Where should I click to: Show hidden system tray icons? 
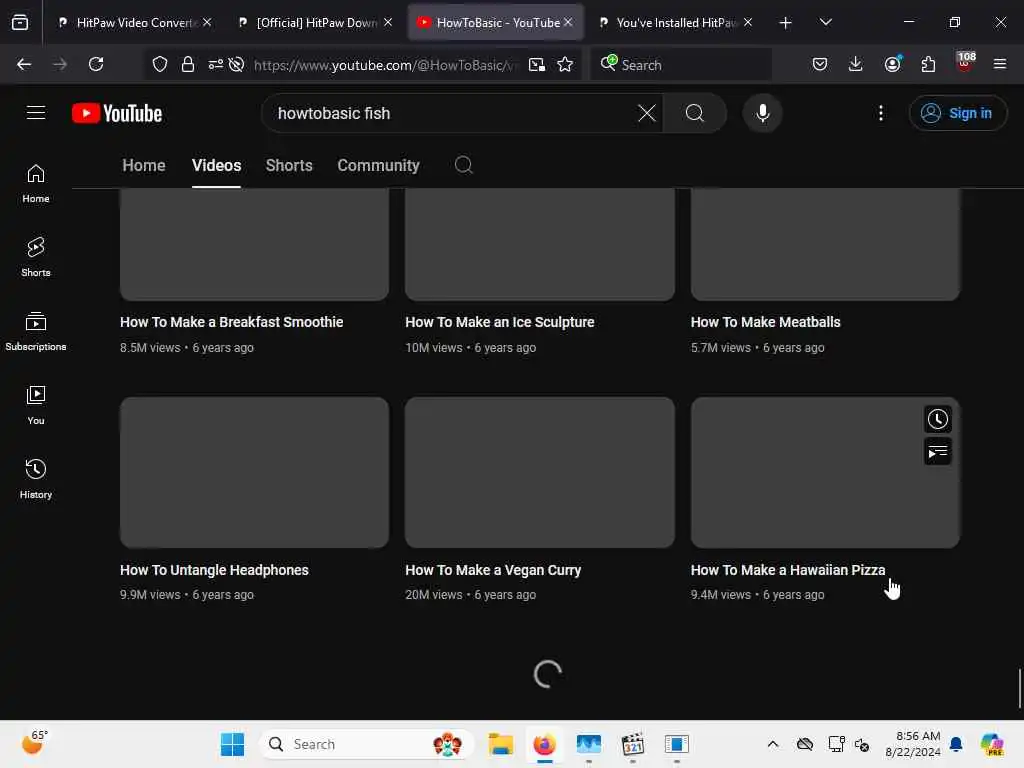[773, 744]
